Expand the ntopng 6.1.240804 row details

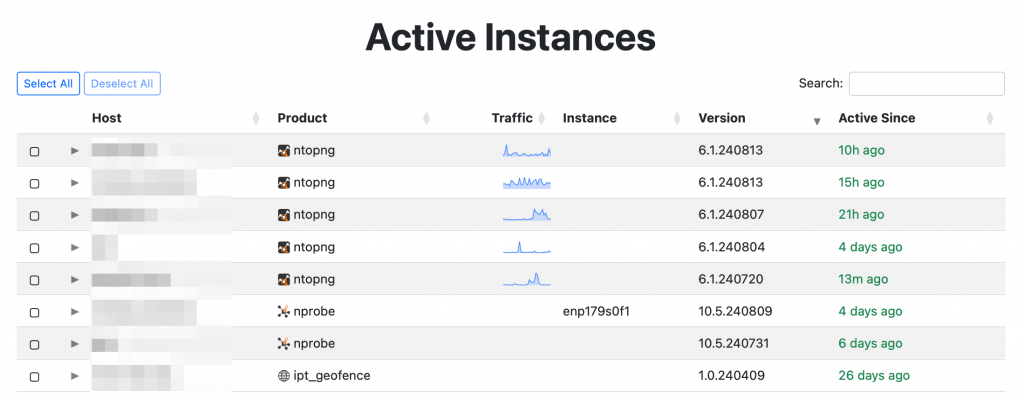75,247
